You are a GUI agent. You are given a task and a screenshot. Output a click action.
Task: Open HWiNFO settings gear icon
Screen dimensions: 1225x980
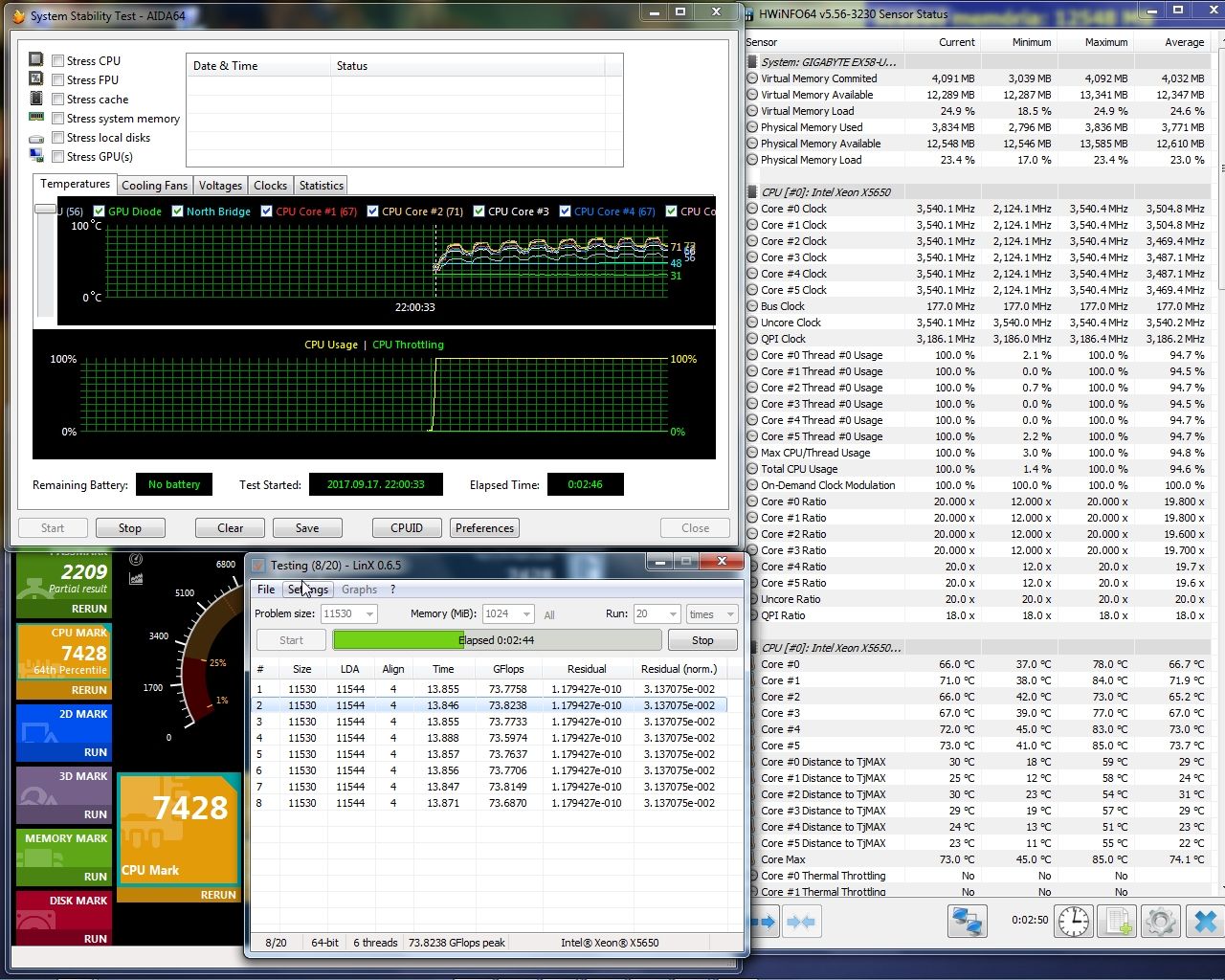(1160, 921)
